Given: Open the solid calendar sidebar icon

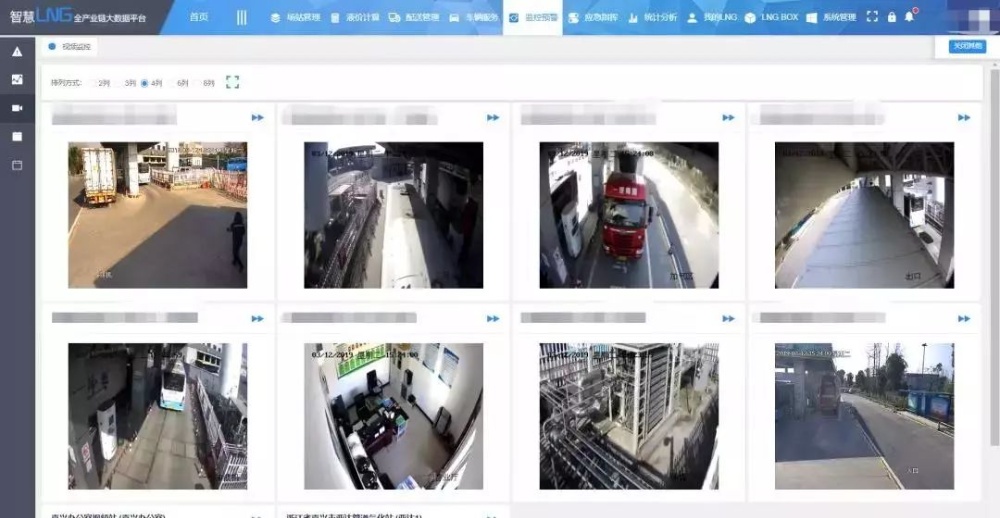Looking at the screenshot, I should (x=17, y=137).
